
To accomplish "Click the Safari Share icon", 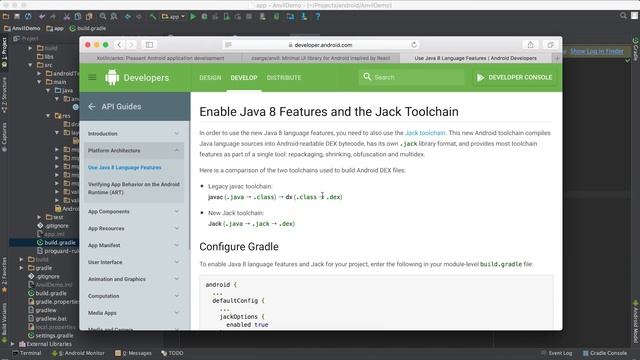I will click(531, 45).
